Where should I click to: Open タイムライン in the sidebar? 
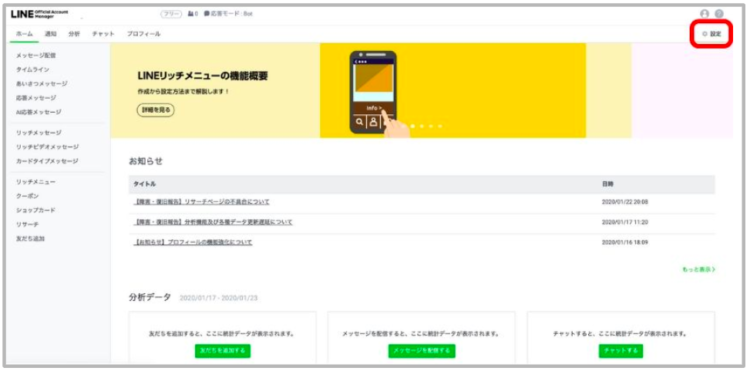32,69
